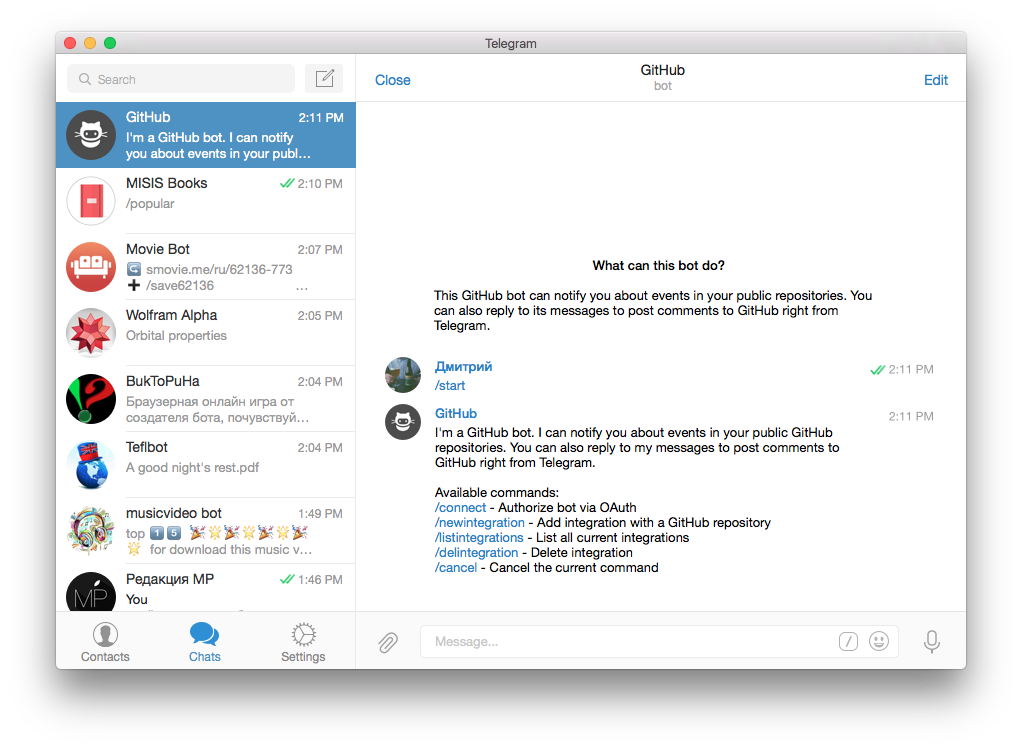The height and width of the screenshot is (749, 1022).
Task: Click Дмитрий's photo avatar in conversation
Action: pos(403,375)
